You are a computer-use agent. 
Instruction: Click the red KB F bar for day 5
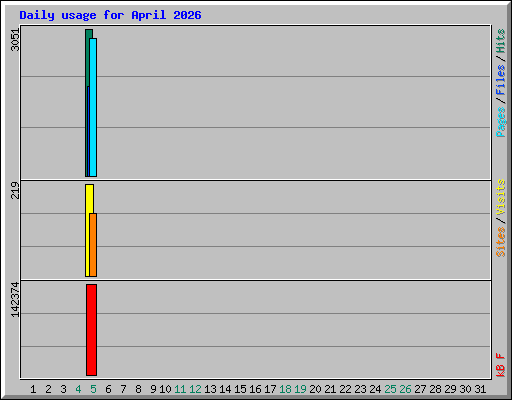pyautogui.click(x=92, y=330)
